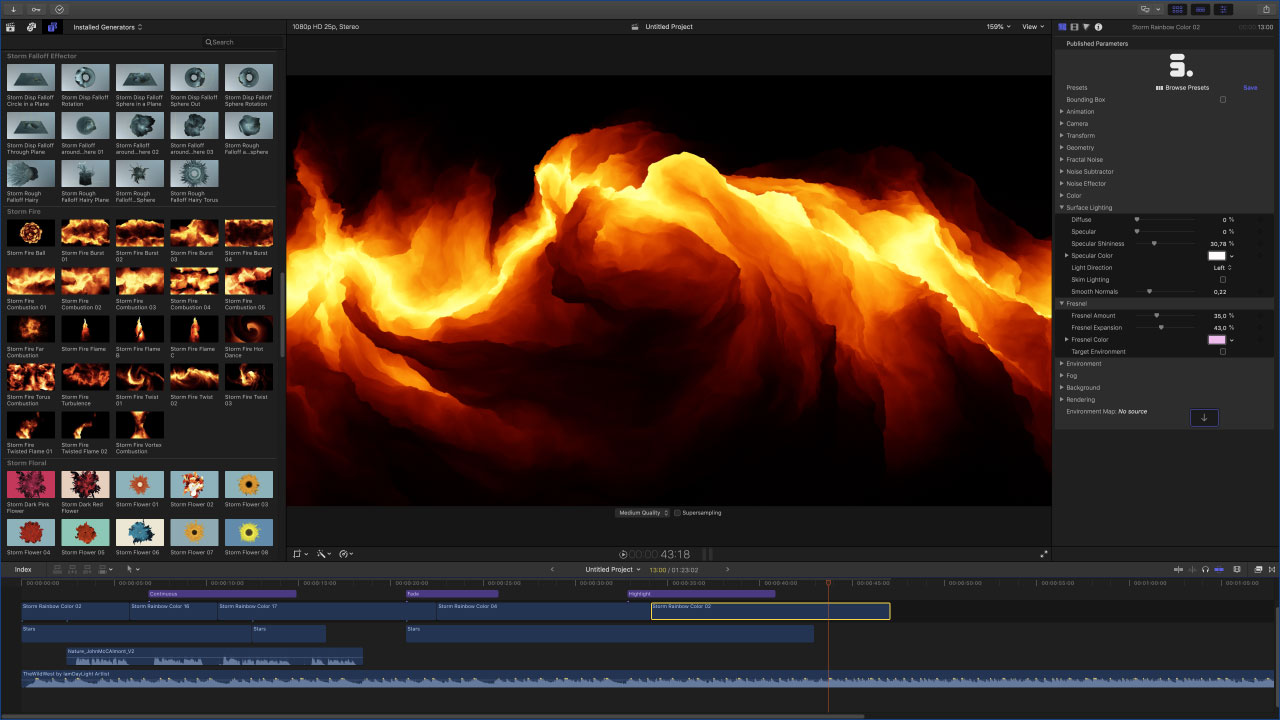
Task: Select the Storm Rainbow Color 16 clip
Action: pyautogui.click(x=173, y=611)
